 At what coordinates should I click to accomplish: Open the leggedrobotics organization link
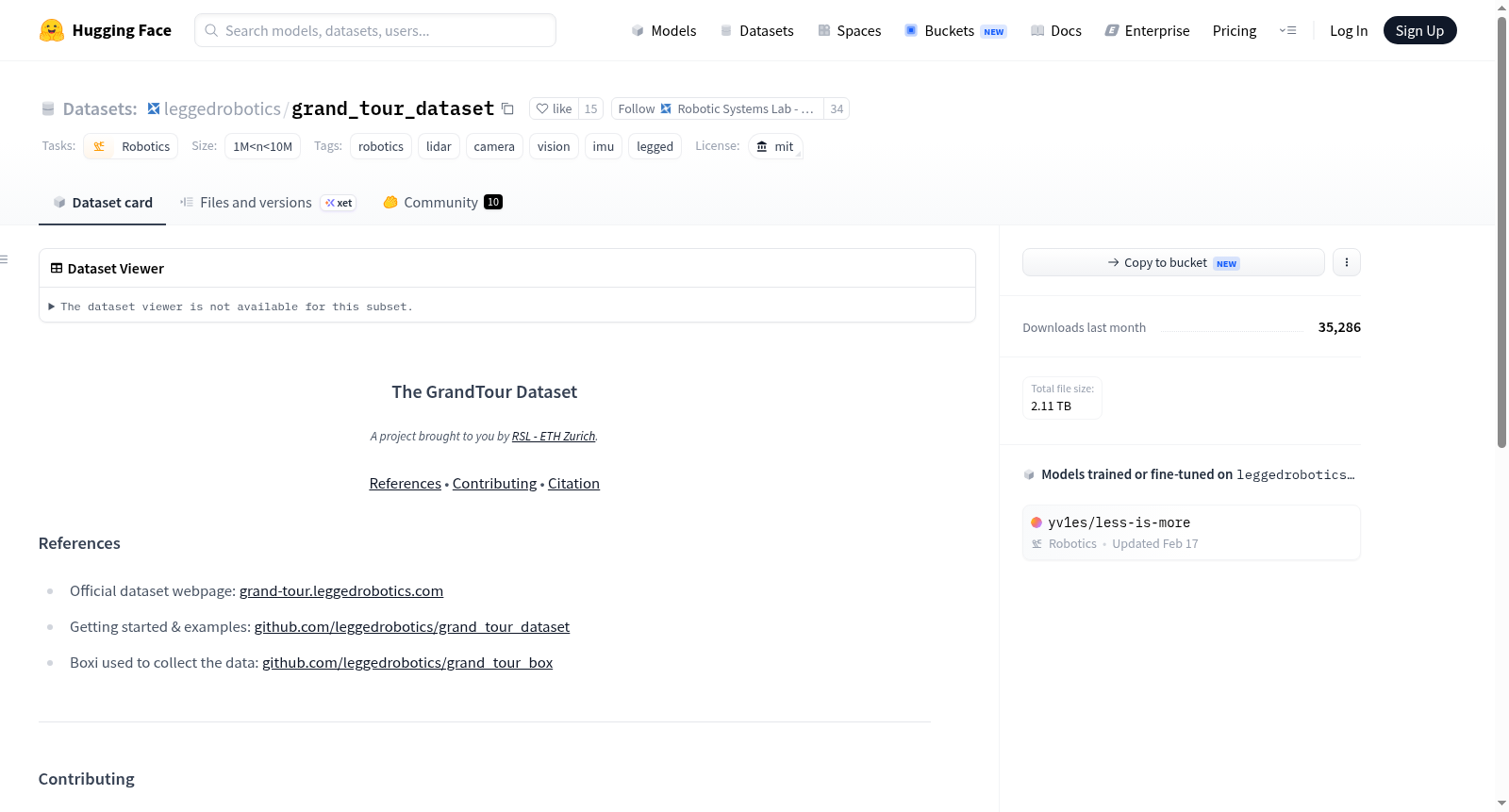click(223, 108)
